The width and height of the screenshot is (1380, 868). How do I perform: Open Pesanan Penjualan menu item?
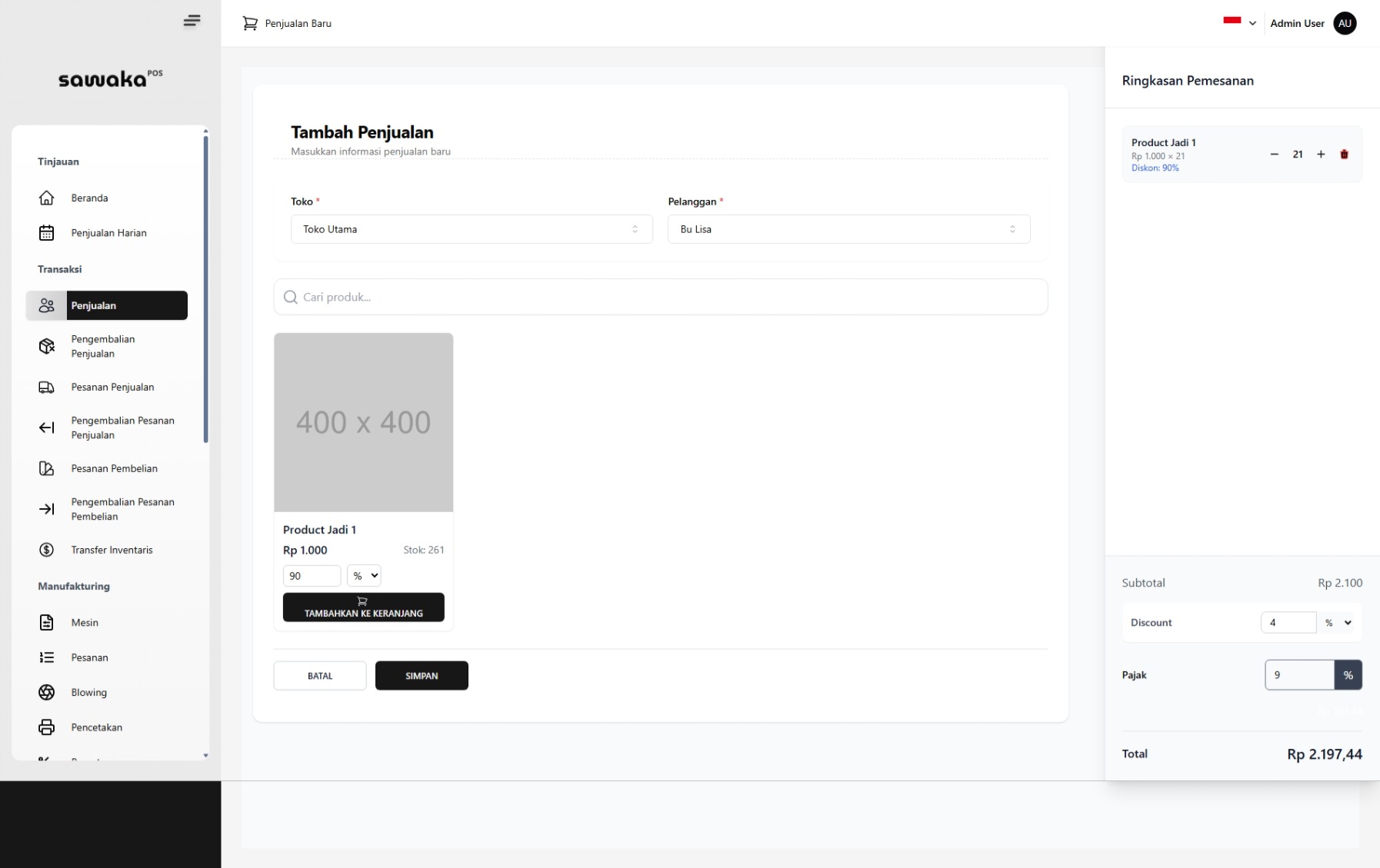tap(112, 387)
